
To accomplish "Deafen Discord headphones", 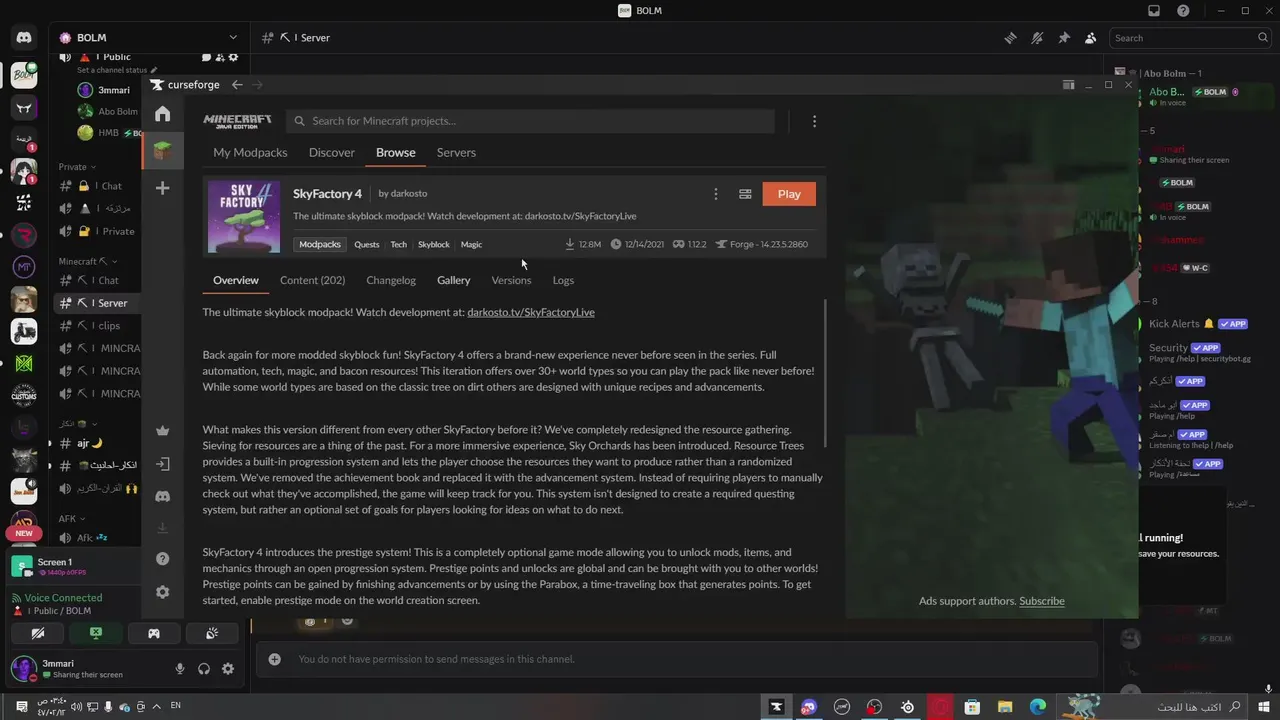I will (204, 669).
